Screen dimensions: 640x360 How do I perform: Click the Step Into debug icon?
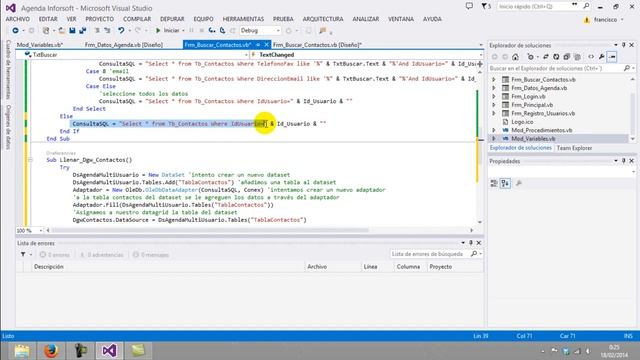tap(212, 31)
